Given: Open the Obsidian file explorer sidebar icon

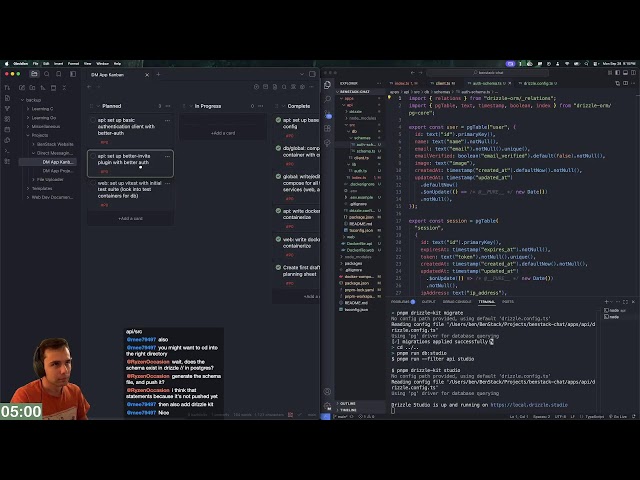Looking at the screenshot, I should coord(34,74).
